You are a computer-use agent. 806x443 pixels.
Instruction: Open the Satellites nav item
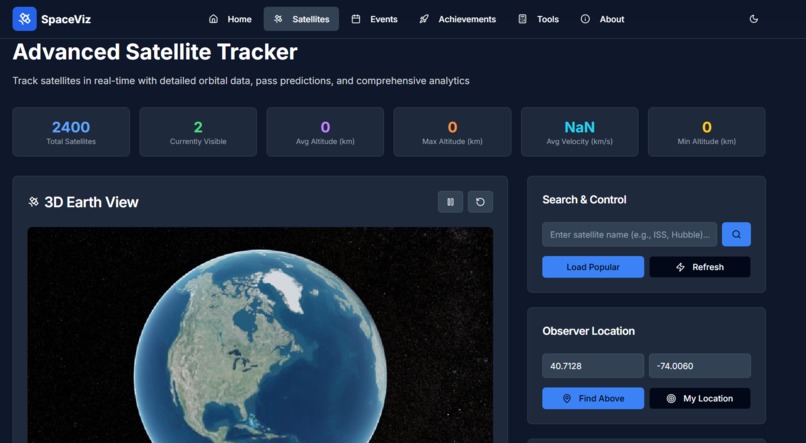pyautogui.click(x=301, y=19)
